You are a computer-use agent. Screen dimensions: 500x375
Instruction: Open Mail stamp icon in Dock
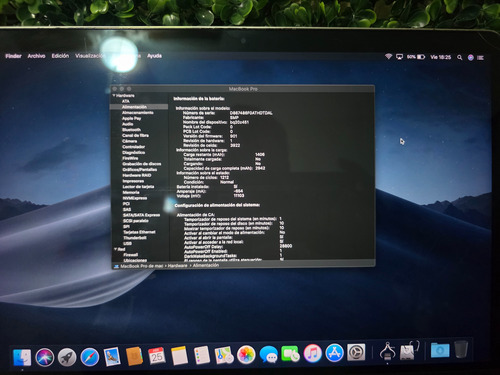coord(112,357)
